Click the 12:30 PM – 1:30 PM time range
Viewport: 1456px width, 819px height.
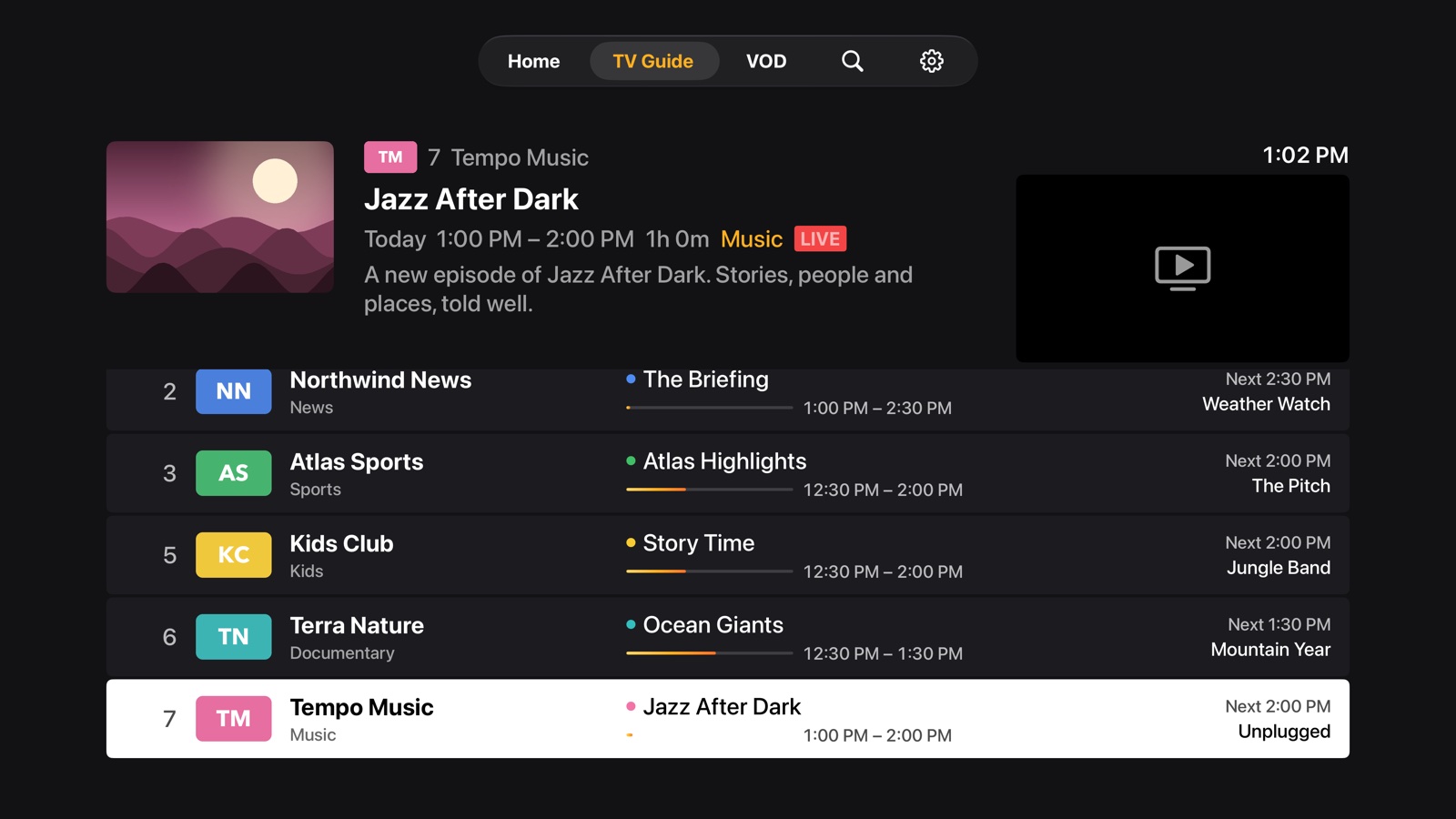point(883,653)
